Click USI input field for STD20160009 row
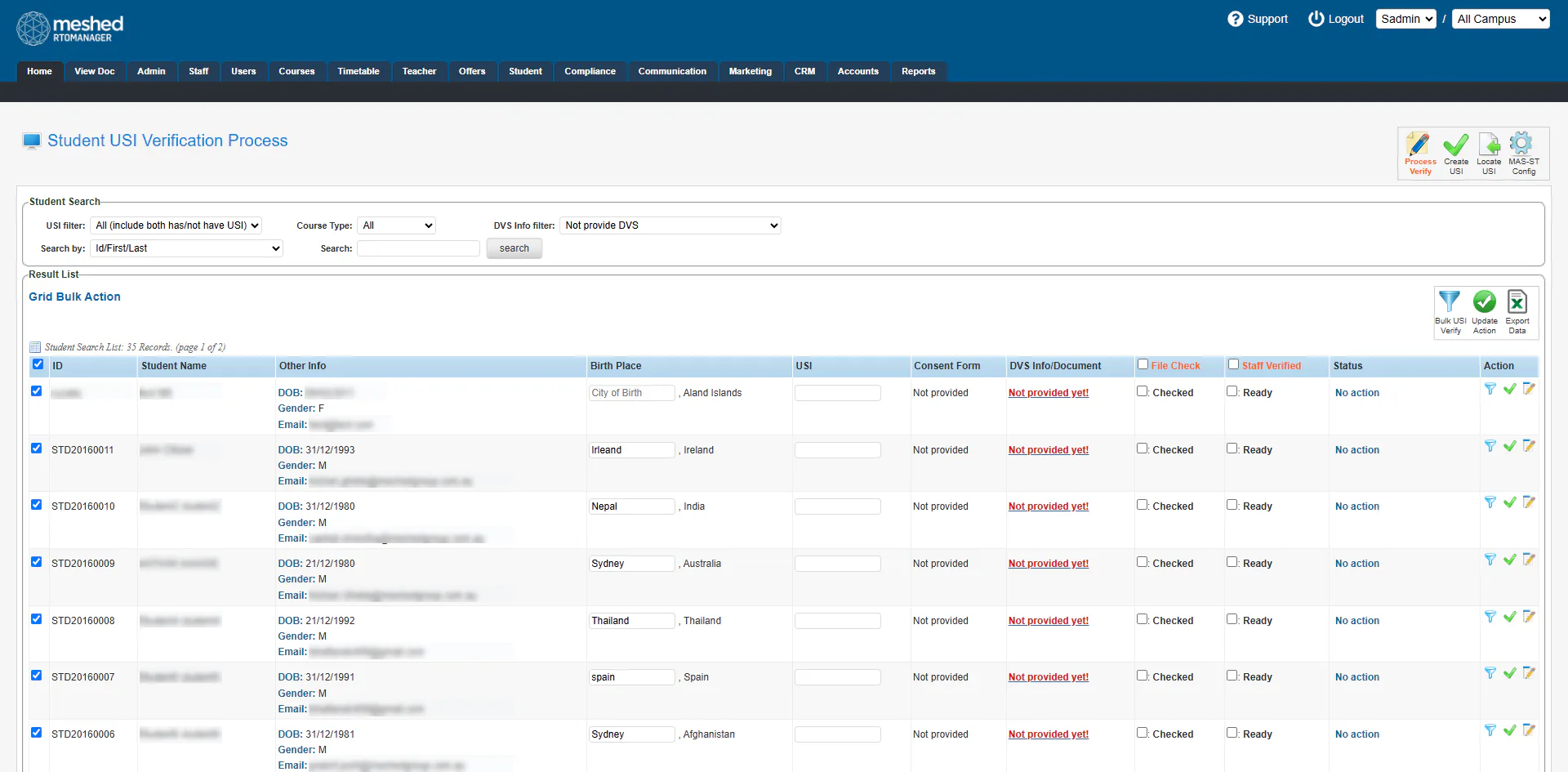This screenshot has width=1568, height=772. click(838, 564)
